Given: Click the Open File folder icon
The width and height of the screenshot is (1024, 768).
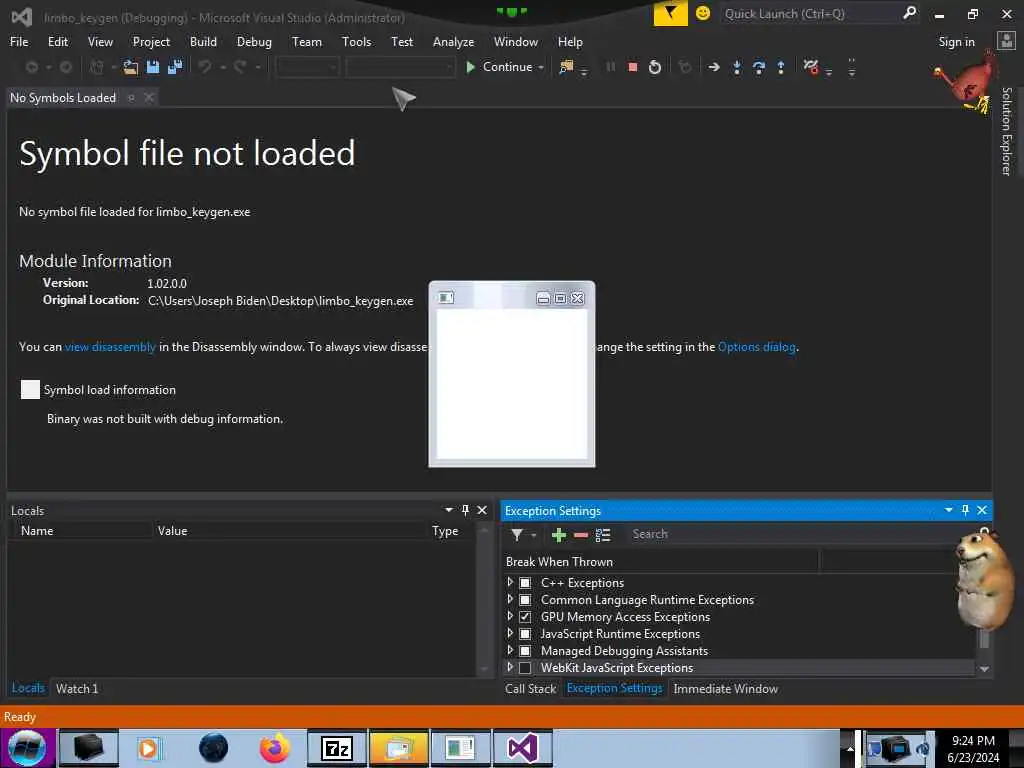Looking at the screenshot, I should click(131, 67).
